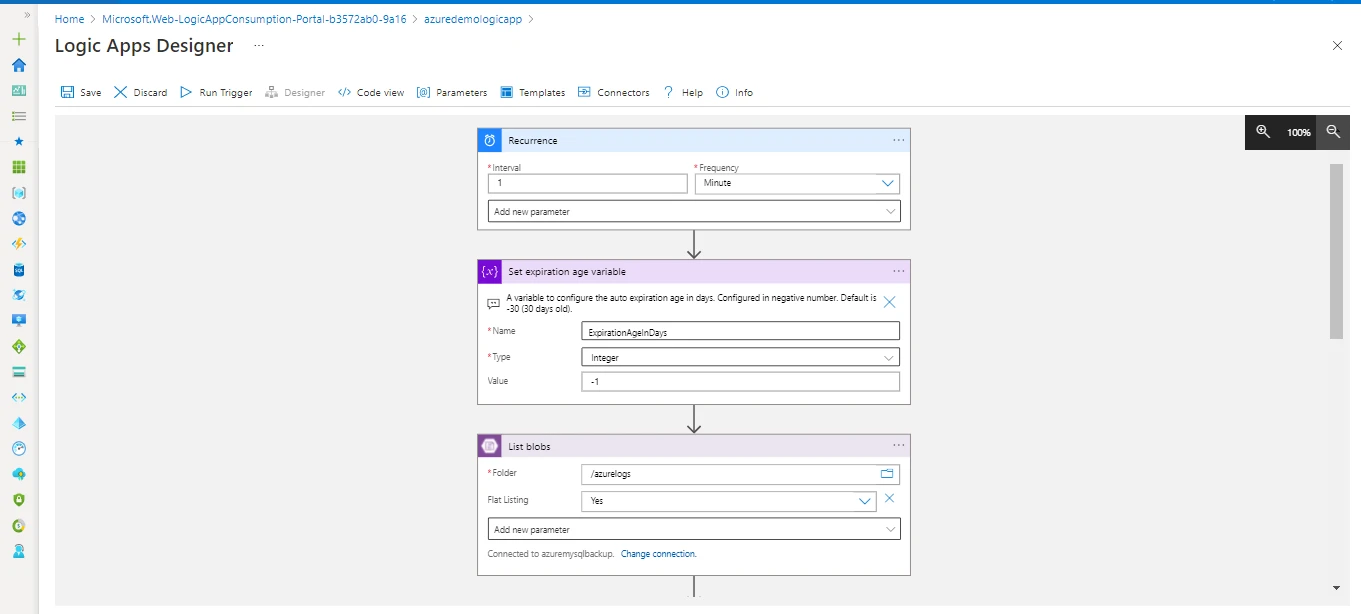Click Create a resource plus icon in sidebar

[16, 38]
